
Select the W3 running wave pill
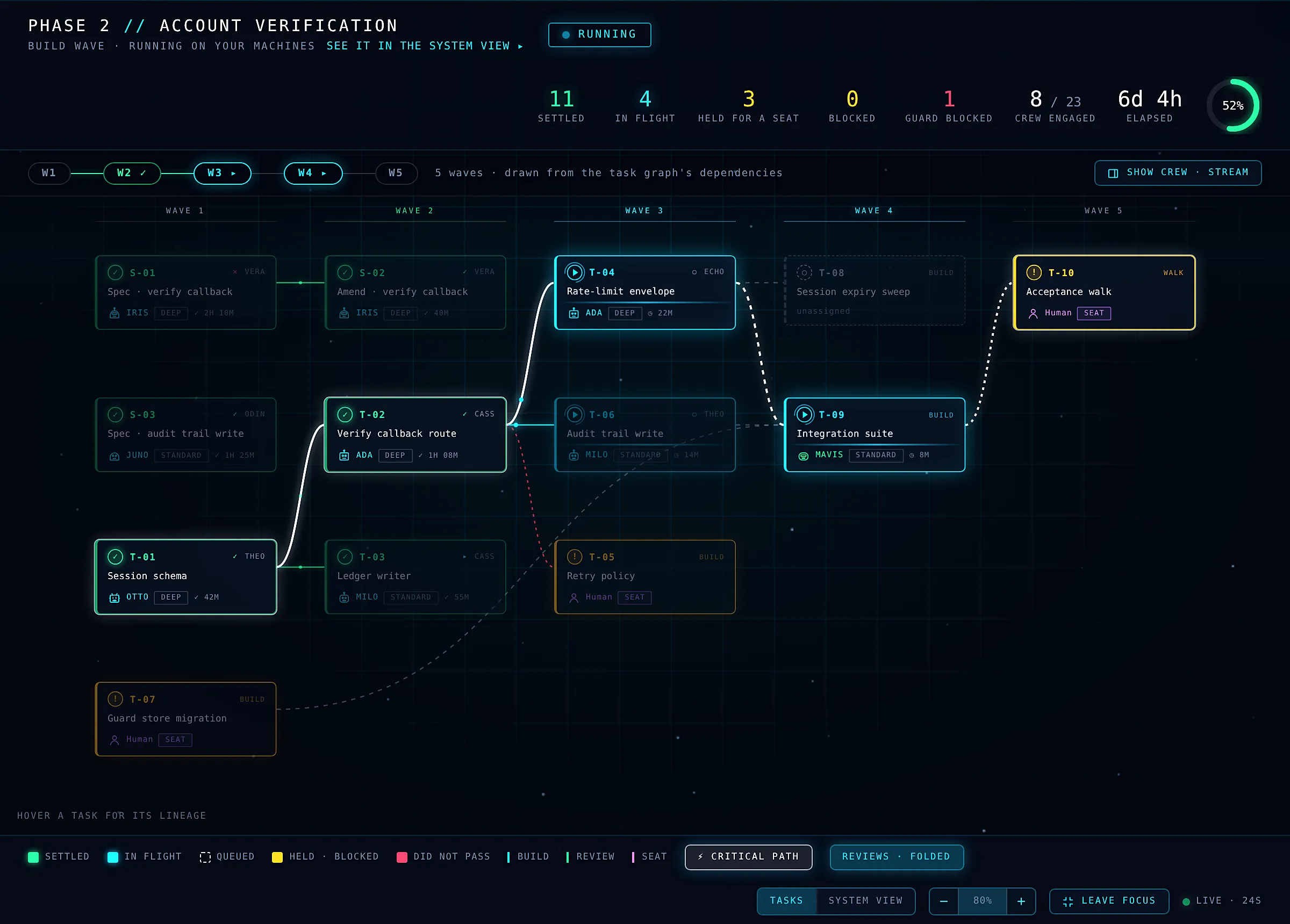point(223,173)
